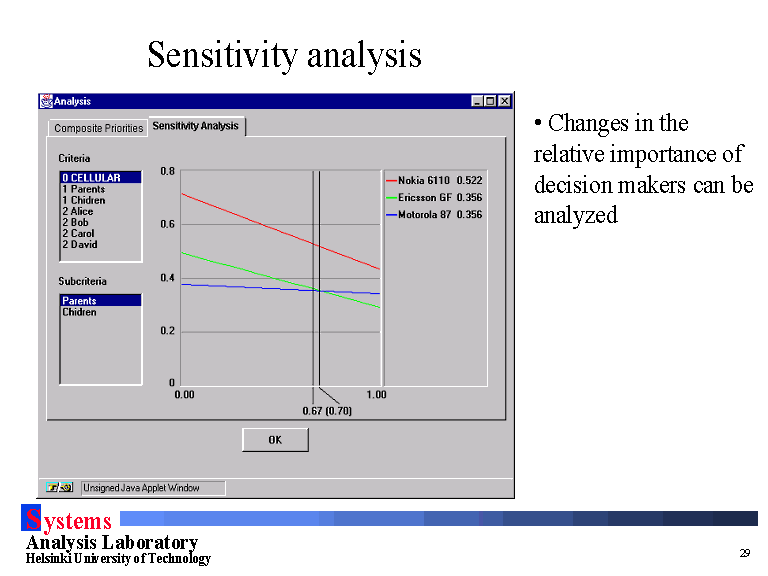Click the Ericsson GF legend entry

click(x=434, y=197)
